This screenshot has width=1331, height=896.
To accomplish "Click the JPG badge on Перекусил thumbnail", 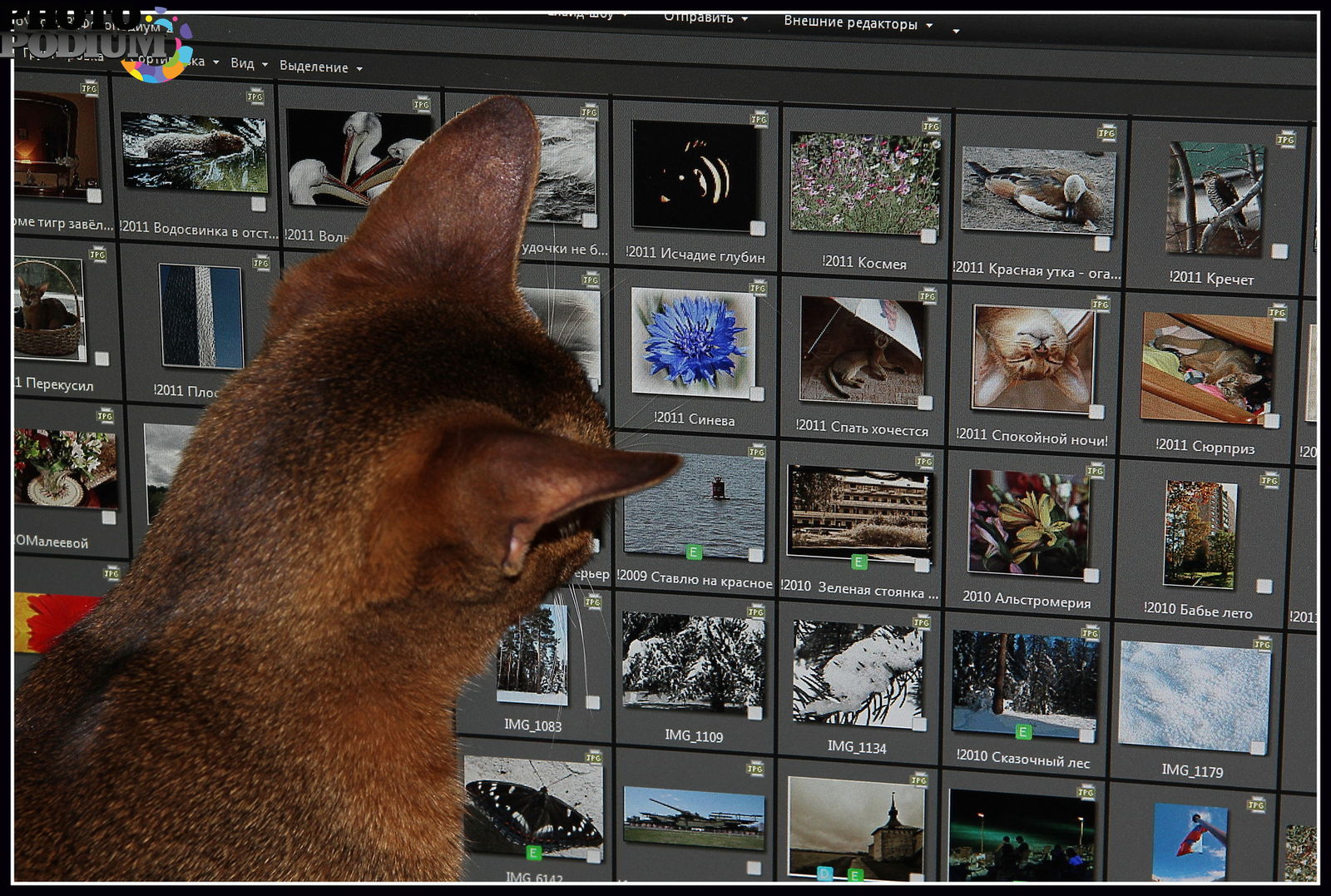I will click(97, 254).
